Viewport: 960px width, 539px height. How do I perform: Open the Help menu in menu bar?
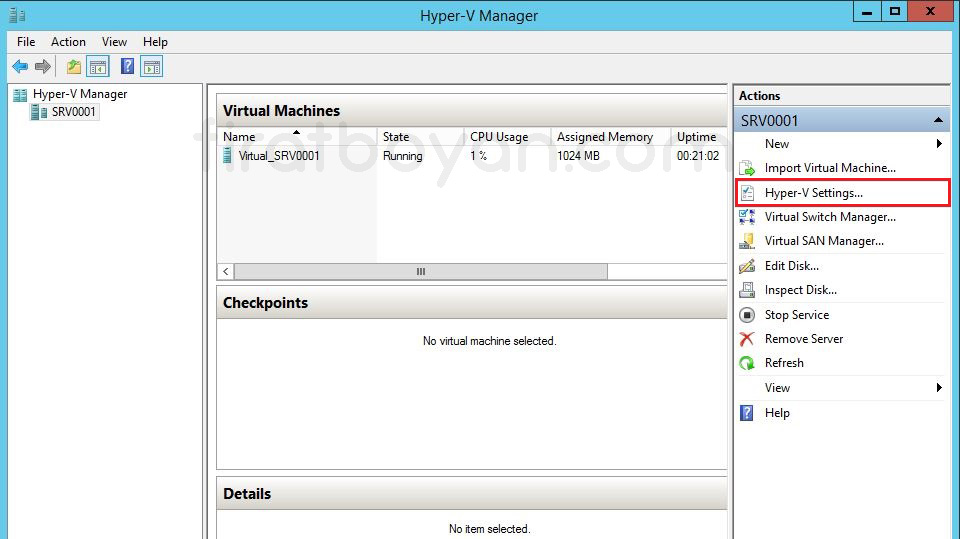pyautogui.click(x=155, y=42)
